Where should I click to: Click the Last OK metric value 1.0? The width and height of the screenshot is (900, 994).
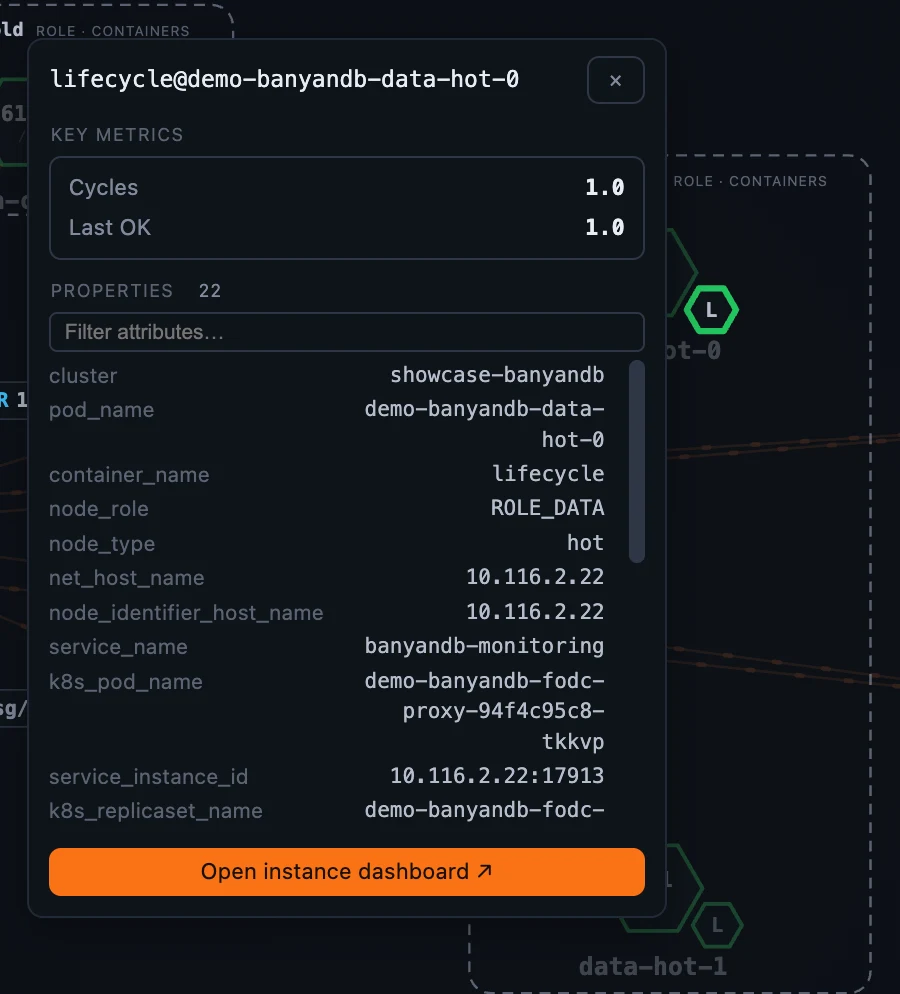[x=605, y=228]
